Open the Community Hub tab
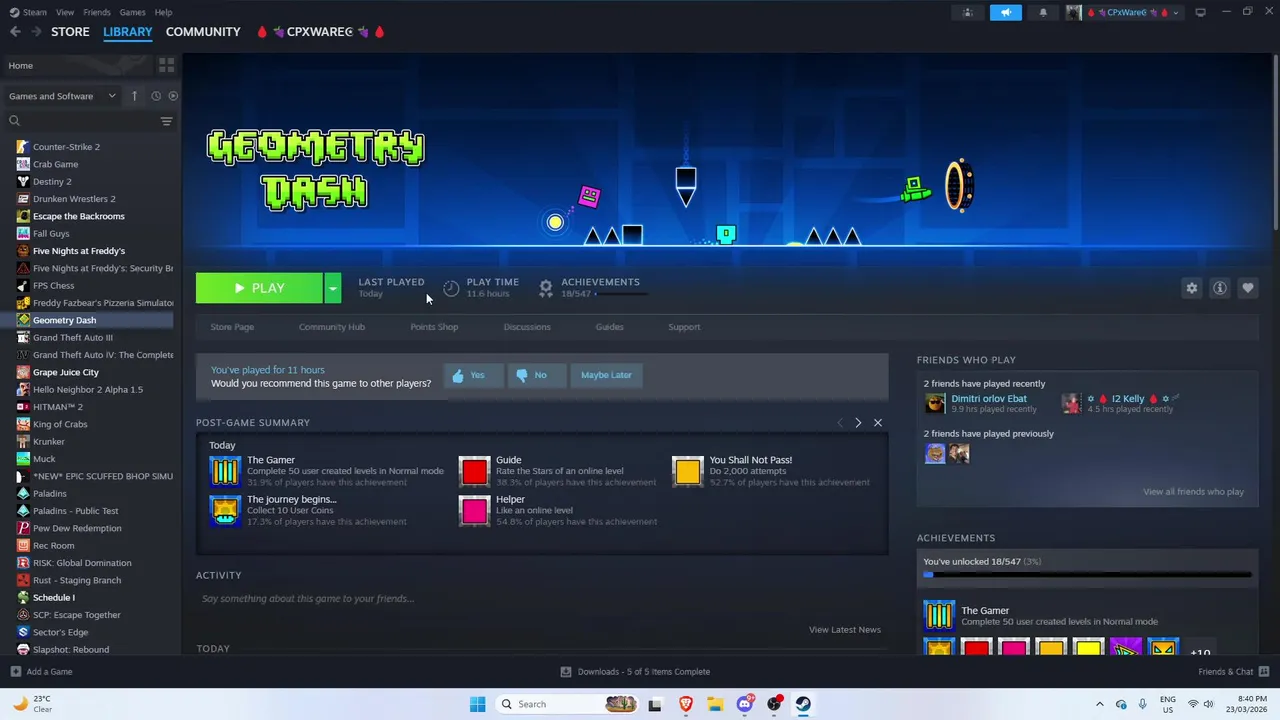 pos(332,327)
